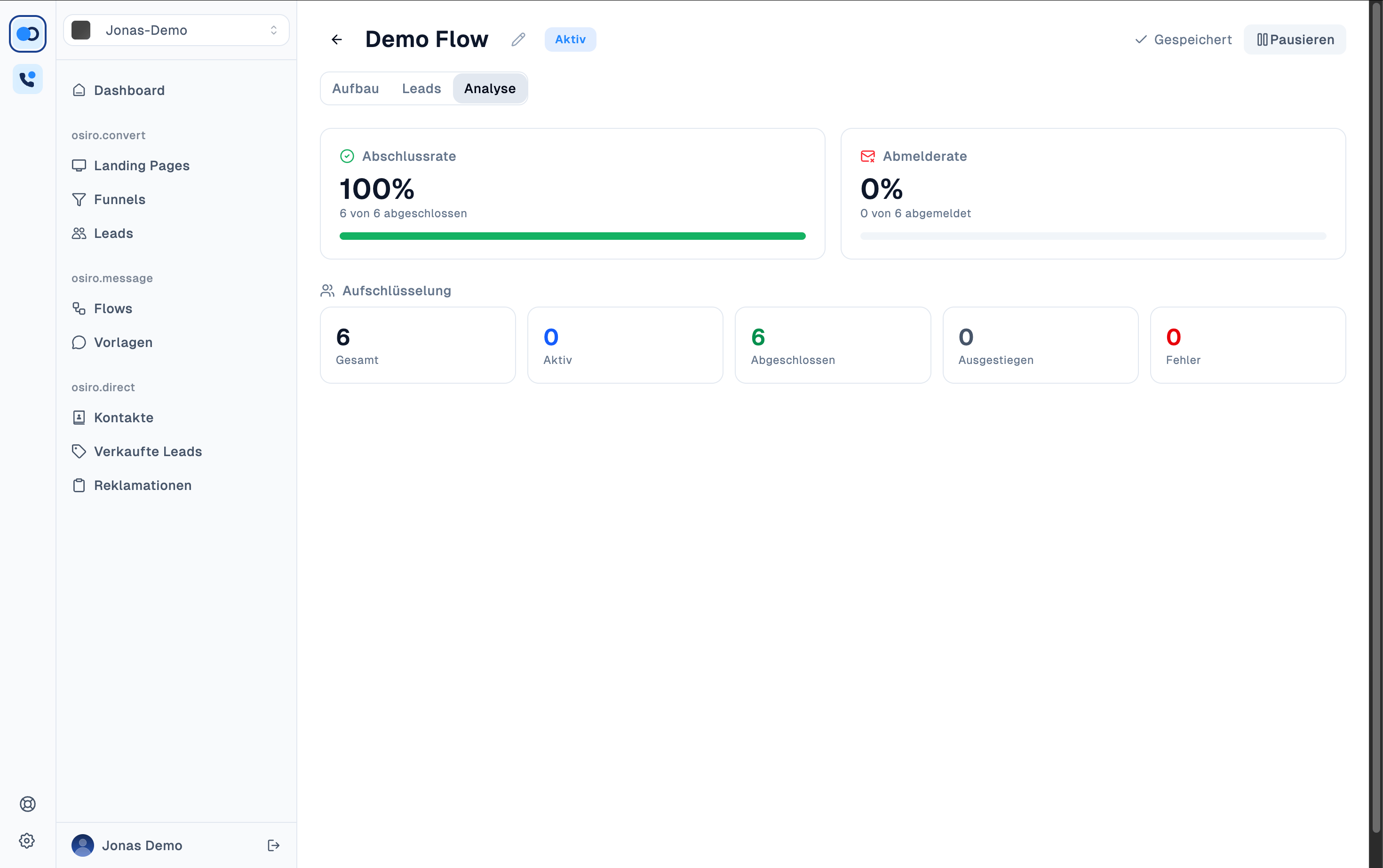Open the phone app icon in left rail
The image size is (1383, 868).
(x=28, y=79)
